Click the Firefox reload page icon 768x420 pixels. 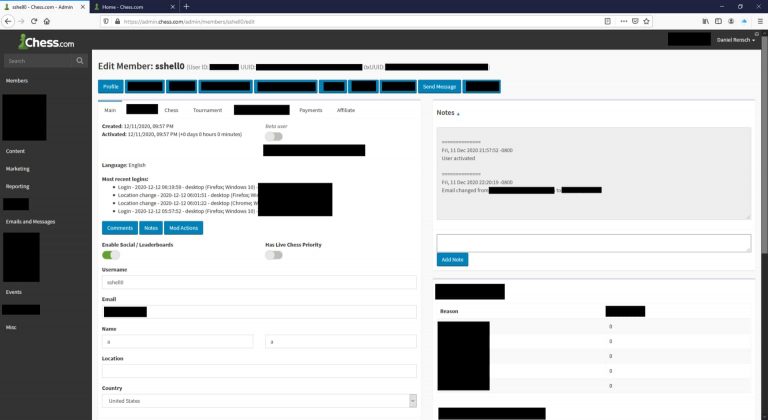(34, 21)
